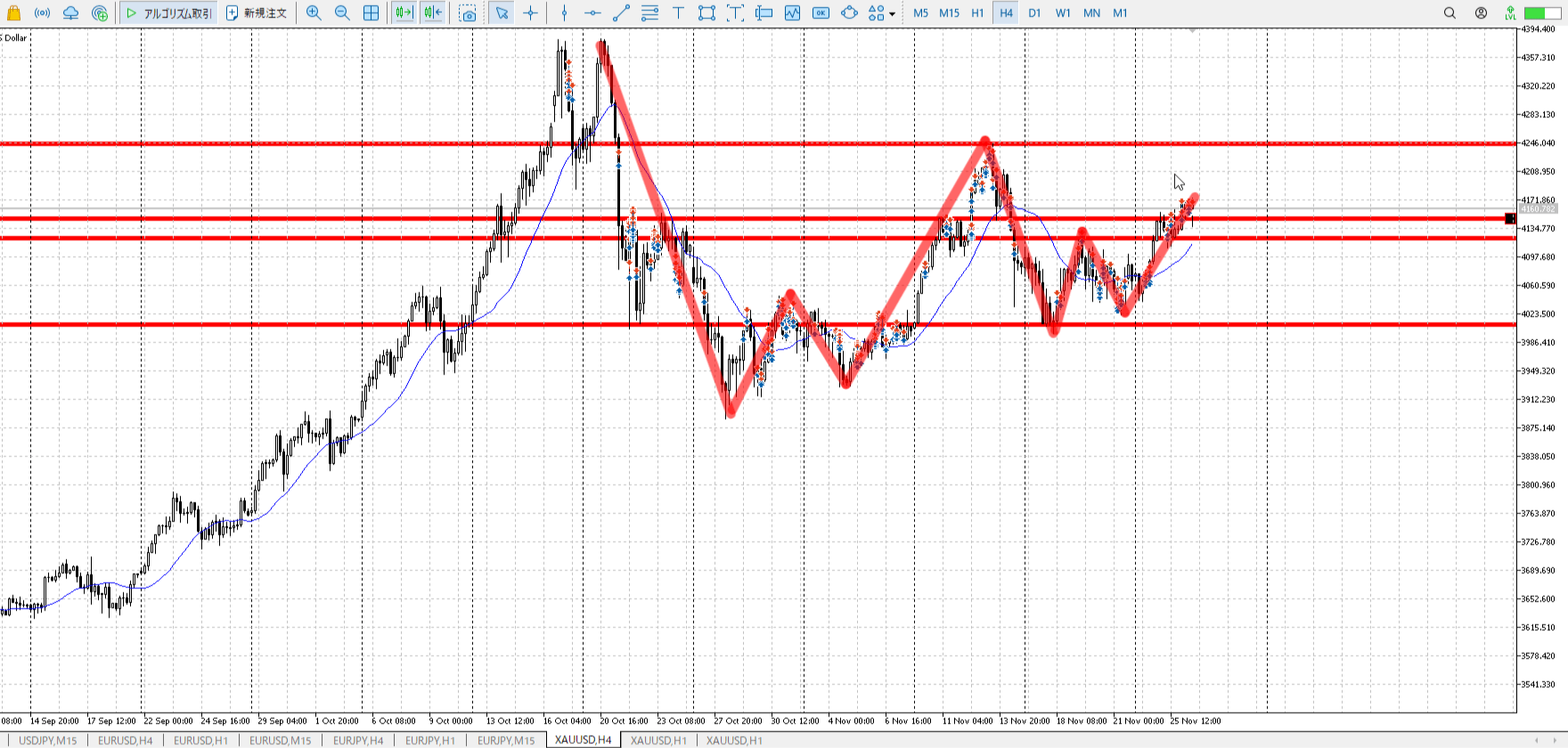The width and height of the screenshot is (1568, 748).
Task: Click the zoom out magnifier icon
Action: 342,12
